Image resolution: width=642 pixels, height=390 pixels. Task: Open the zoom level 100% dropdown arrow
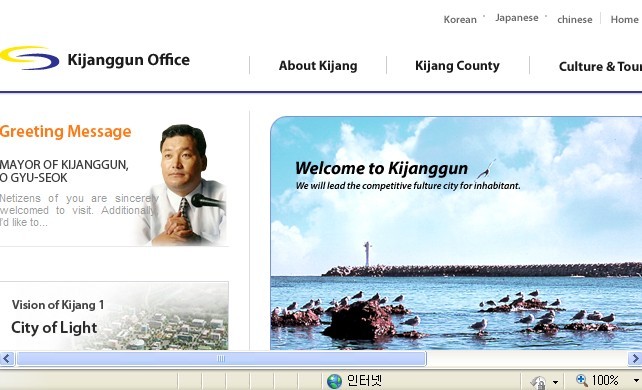636,381
